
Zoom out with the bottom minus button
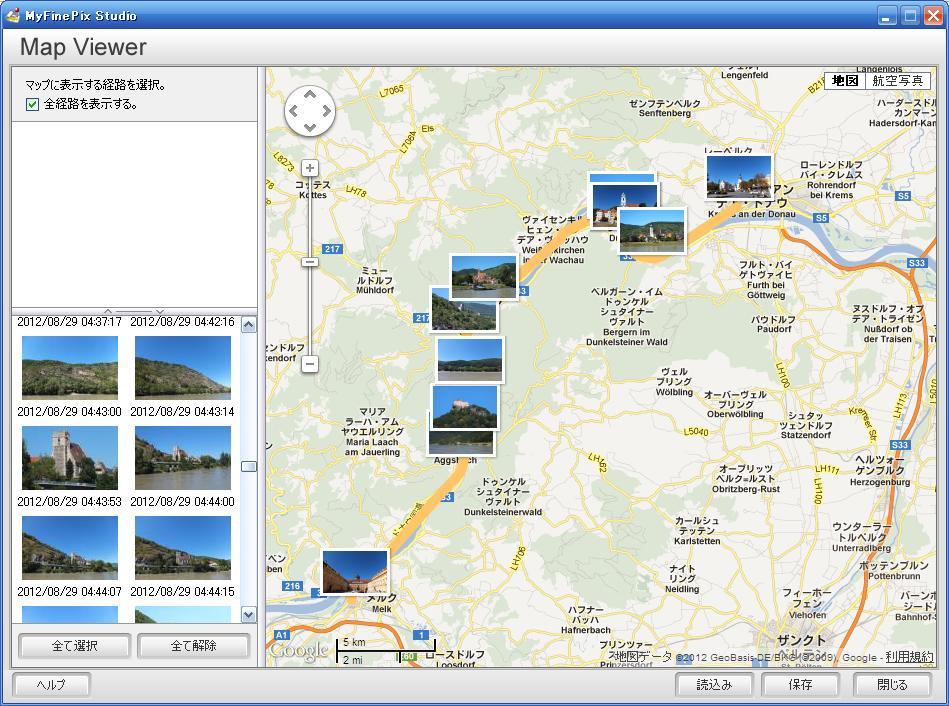[x=310, y=364]
